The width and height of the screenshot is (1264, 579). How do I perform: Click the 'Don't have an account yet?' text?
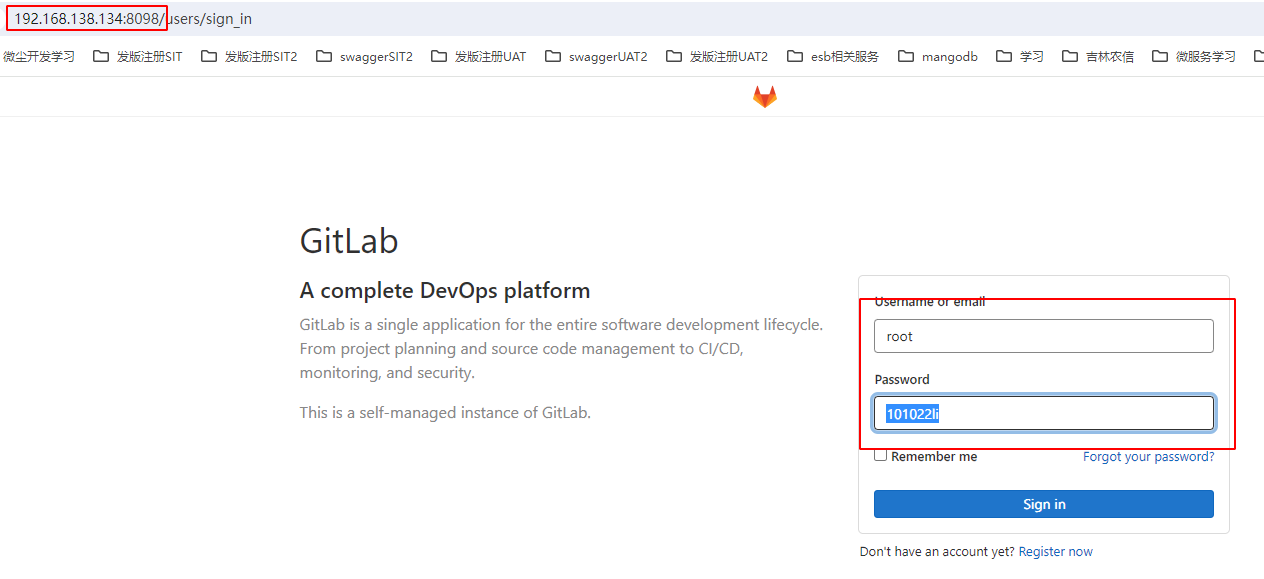[937, 552]
